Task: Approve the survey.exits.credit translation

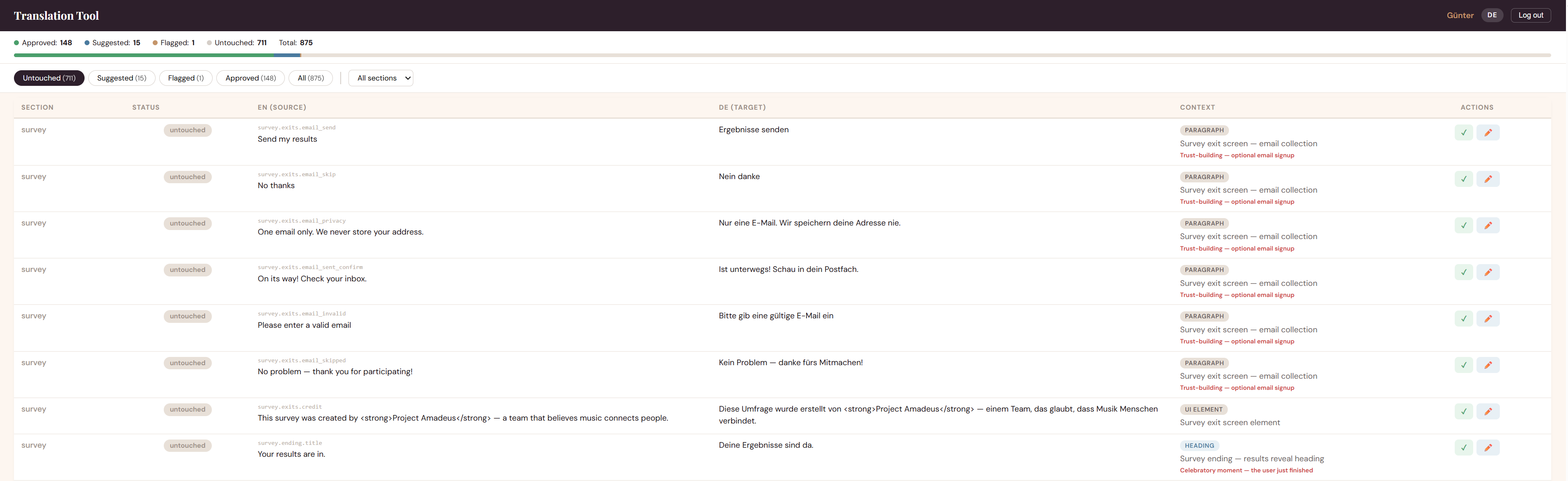Action: (1464, 411)
